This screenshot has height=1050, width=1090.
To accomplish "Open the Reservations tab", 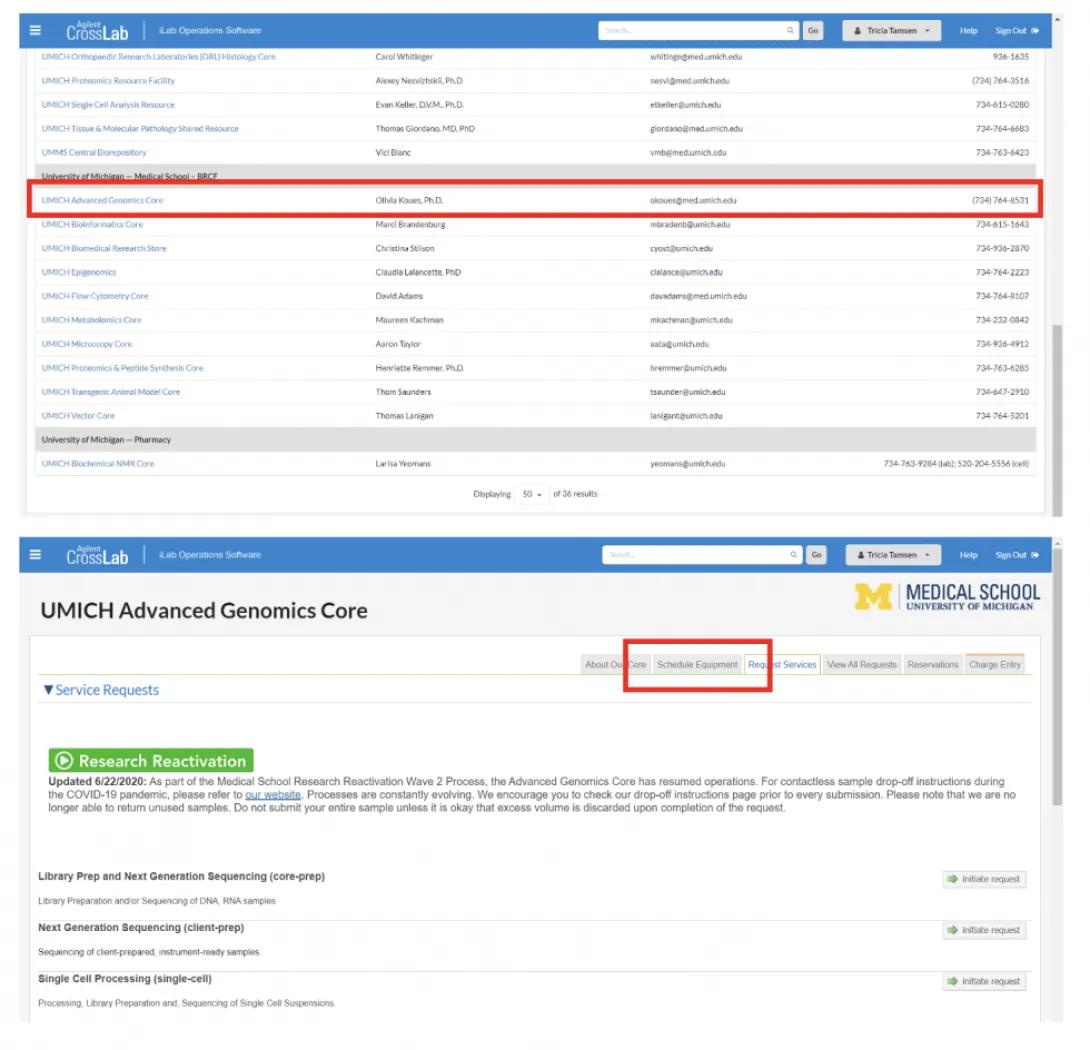I will (932, 665).
